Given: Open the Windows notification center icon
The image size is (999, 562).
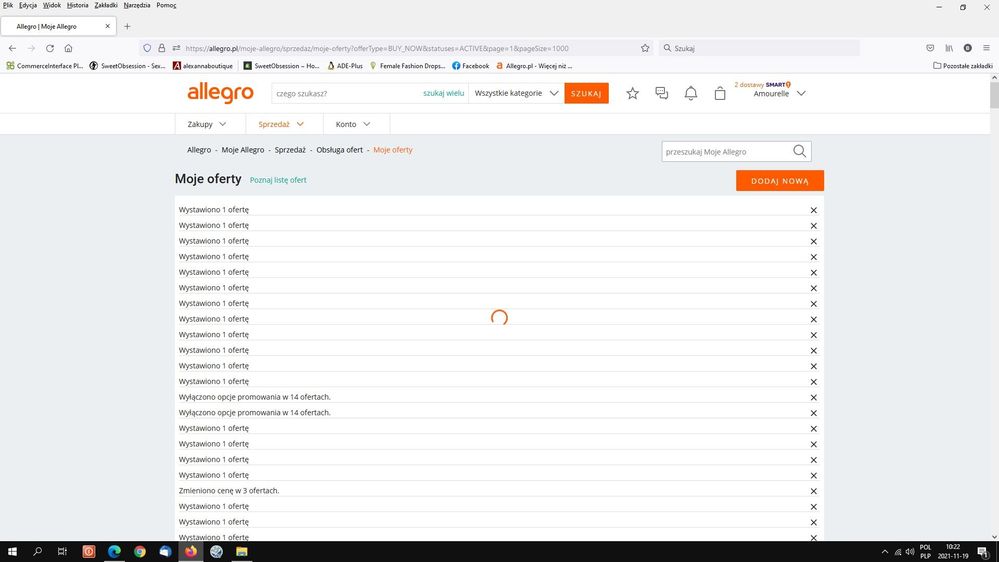Looking at the screenshot, I should (983, 552).
